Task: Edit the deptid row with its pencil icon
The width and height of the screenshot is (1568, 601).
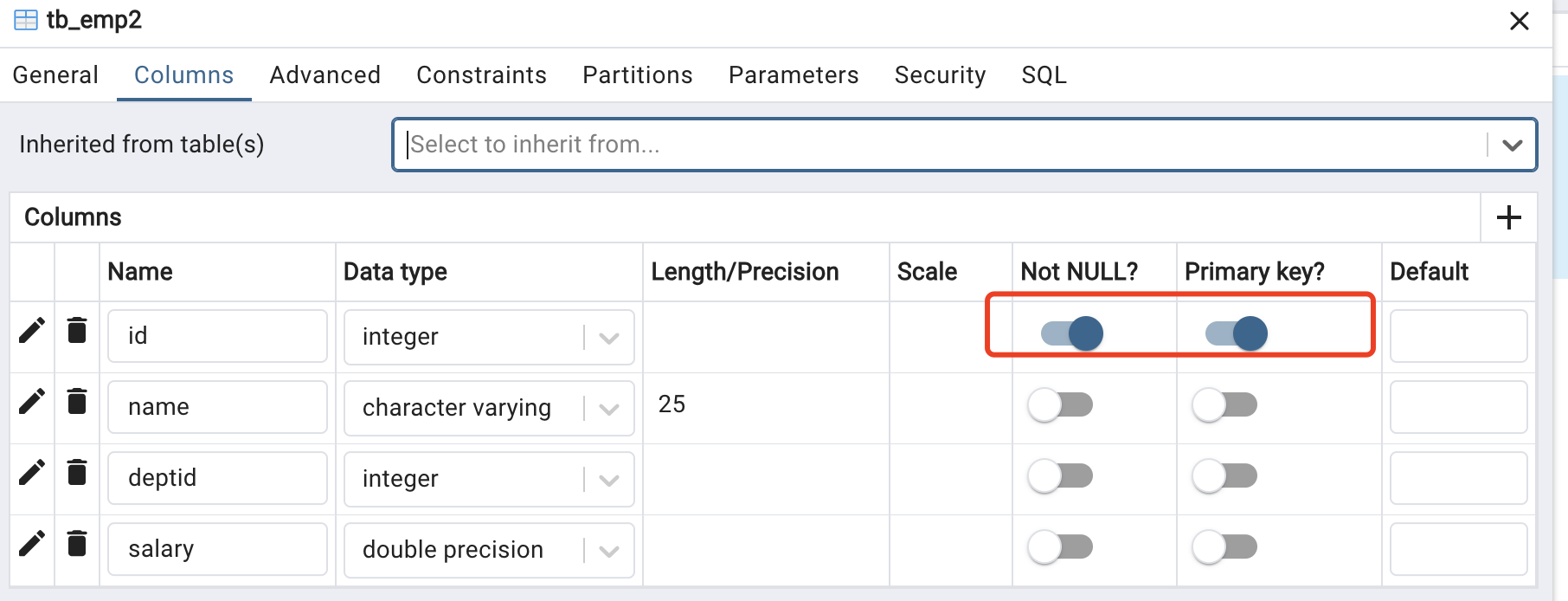Action: 32,472
